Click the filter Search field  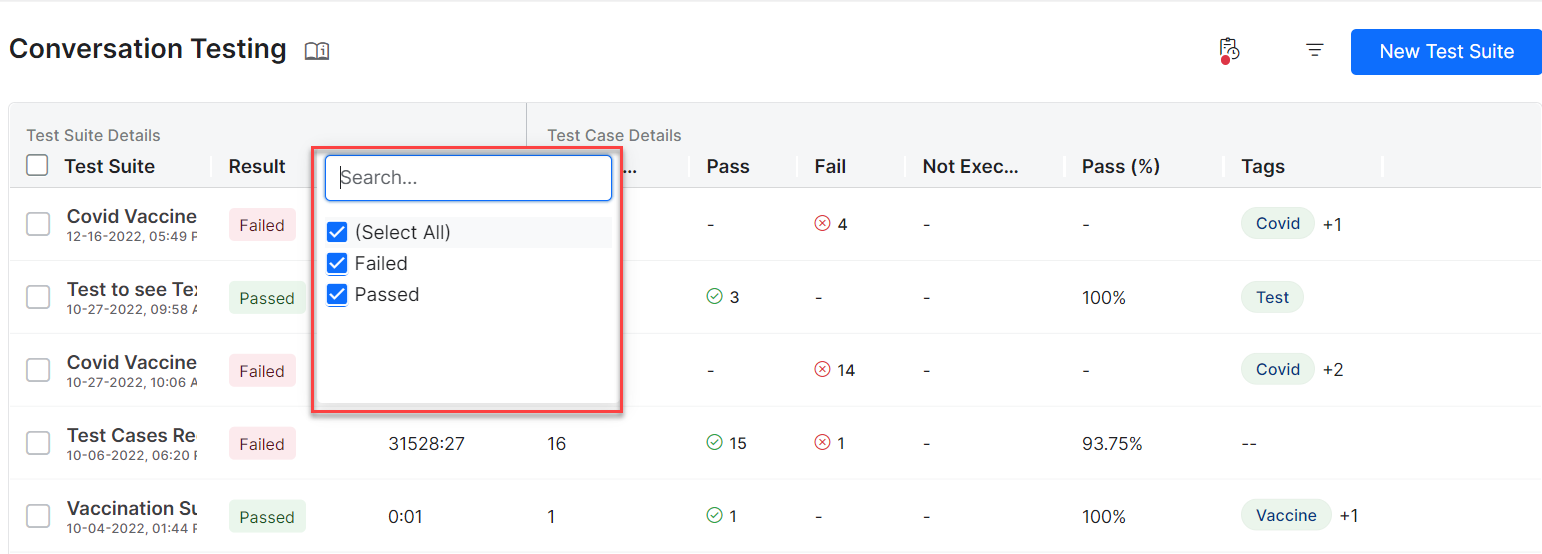pos(468,178)
